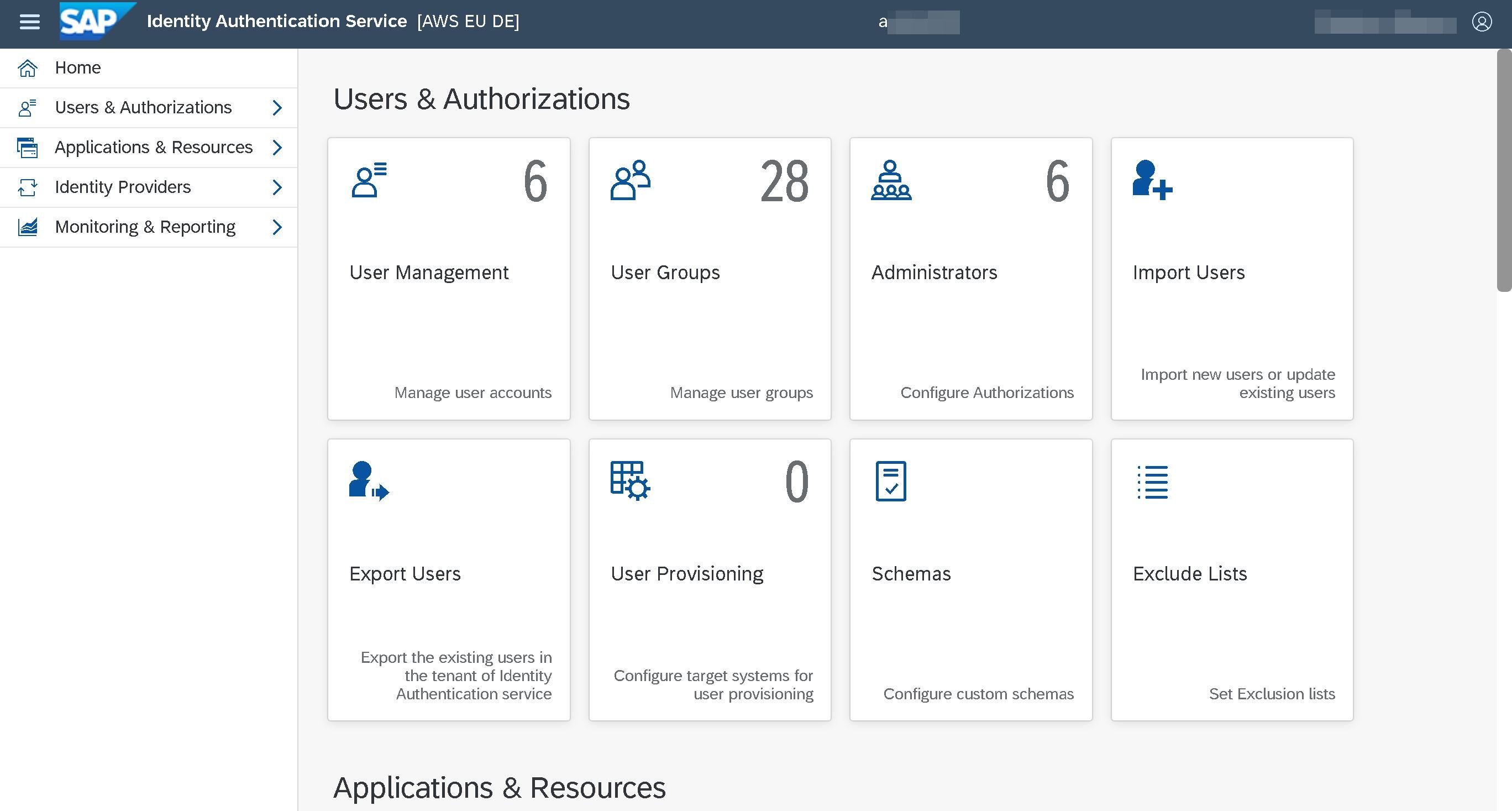Click the User Management tile icon
Screen dimensions: 1512x811
coord(369,180)
